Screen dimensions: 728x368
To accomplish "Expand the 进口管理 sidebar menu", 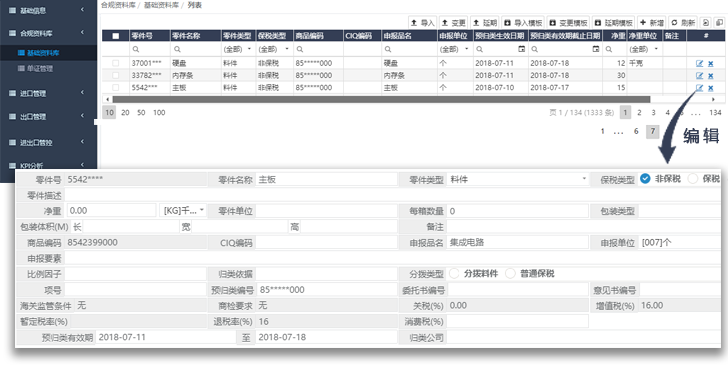I will [49, 93].
